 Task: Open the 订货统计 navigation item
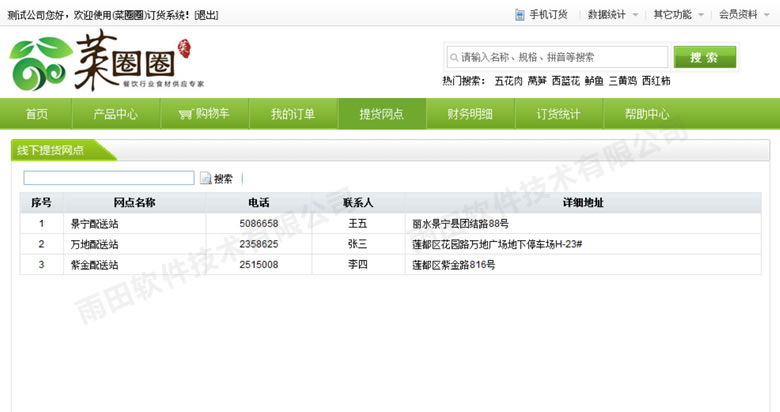558,114
